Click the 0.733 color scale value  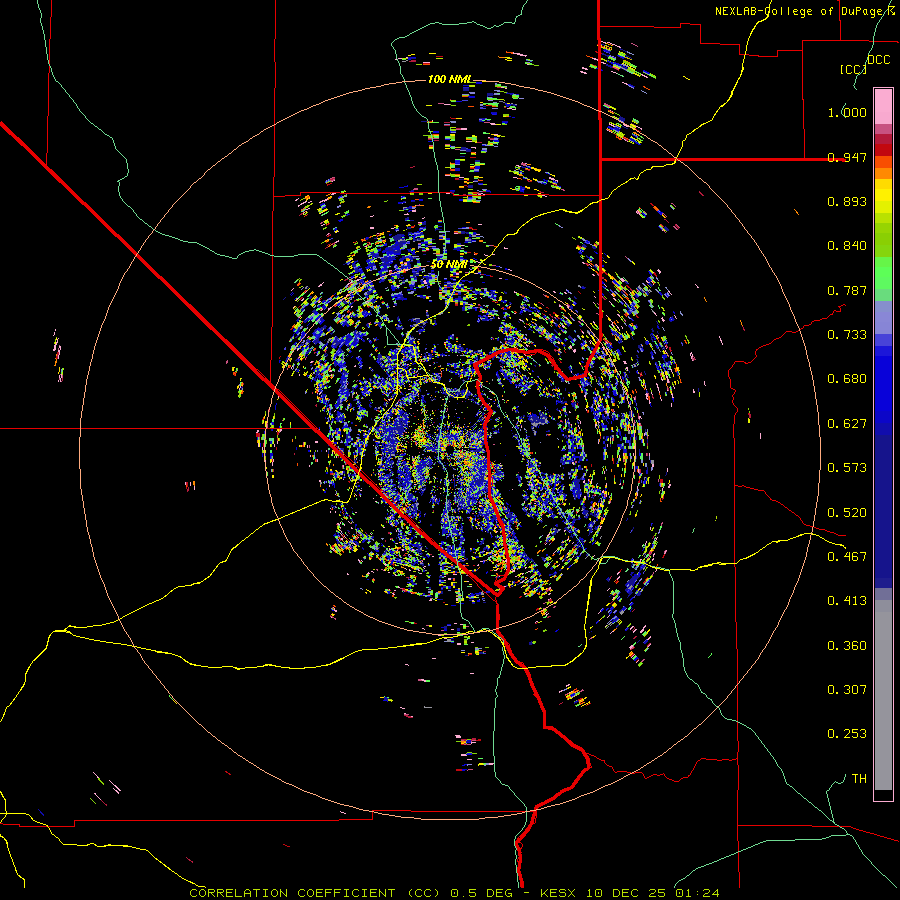(x=847, y=335)
